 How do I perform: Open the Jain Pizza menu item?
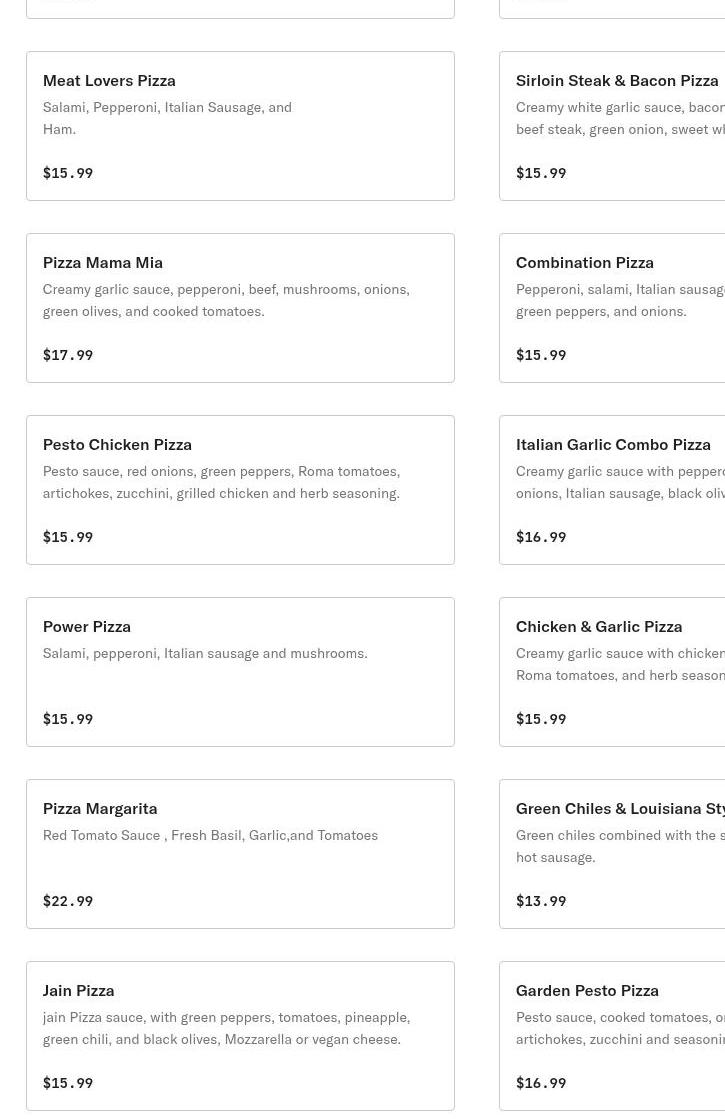[240, 1036]
